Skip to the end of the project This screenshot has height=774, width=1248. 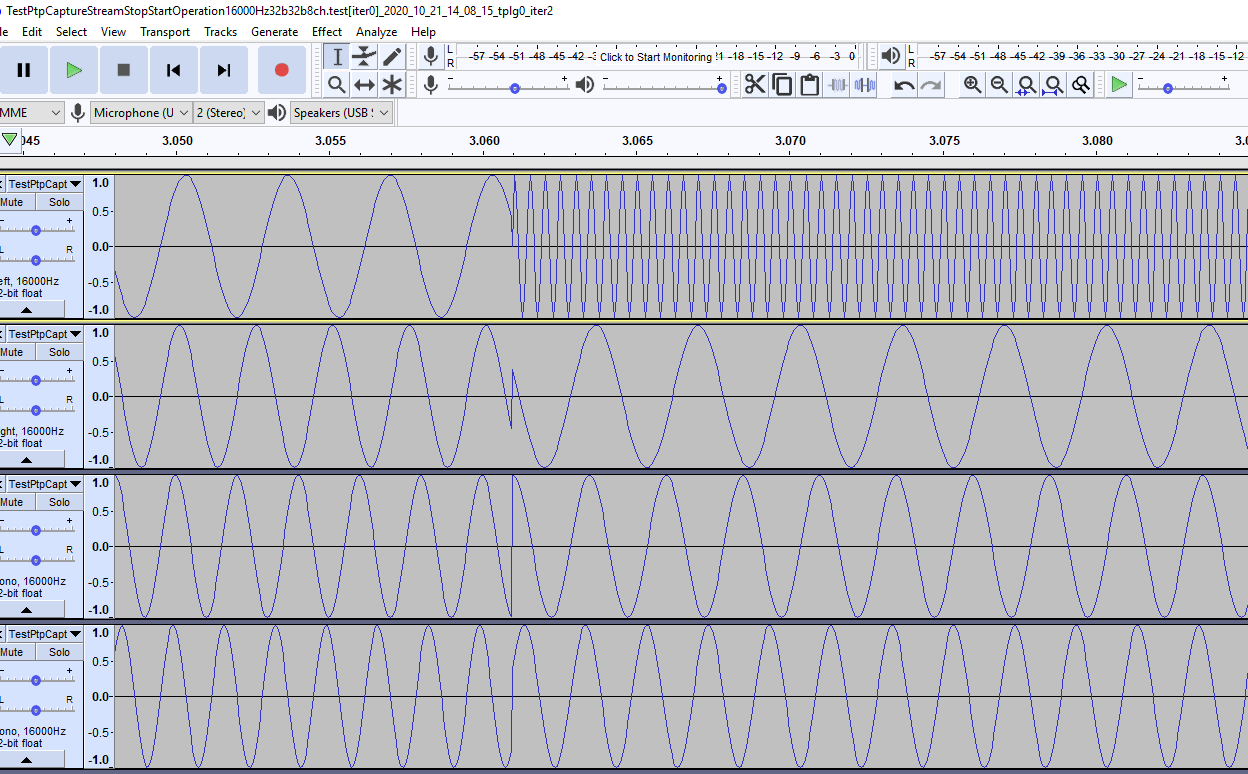(224, 70)
